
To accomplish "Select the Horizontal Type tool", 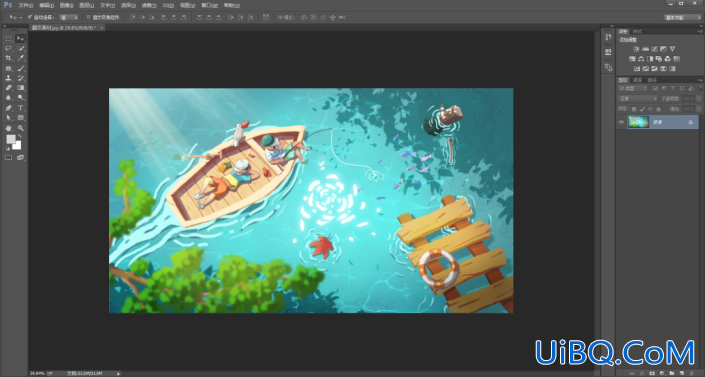I will tap(21, 108).
